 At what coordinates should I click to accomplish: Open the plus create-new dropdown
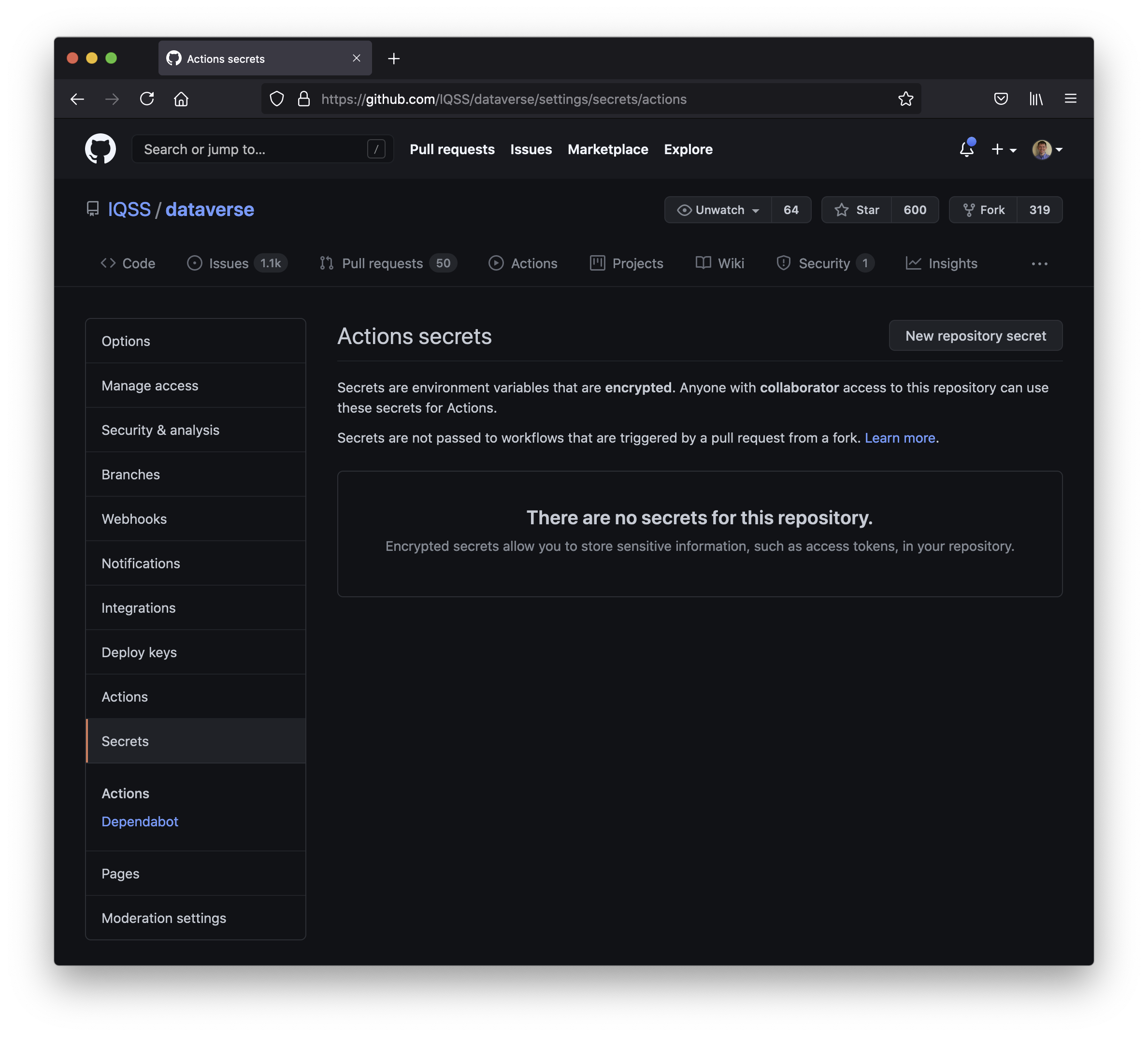1004,149
